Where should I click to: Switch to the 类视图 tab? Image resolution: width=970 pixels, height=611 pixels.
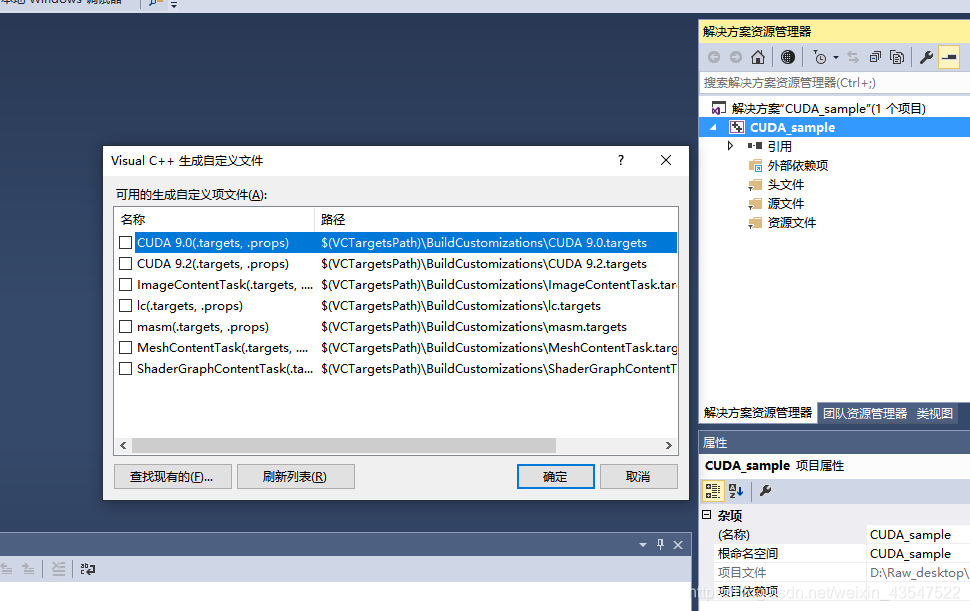pyautogui.click(x=934, y=413)
